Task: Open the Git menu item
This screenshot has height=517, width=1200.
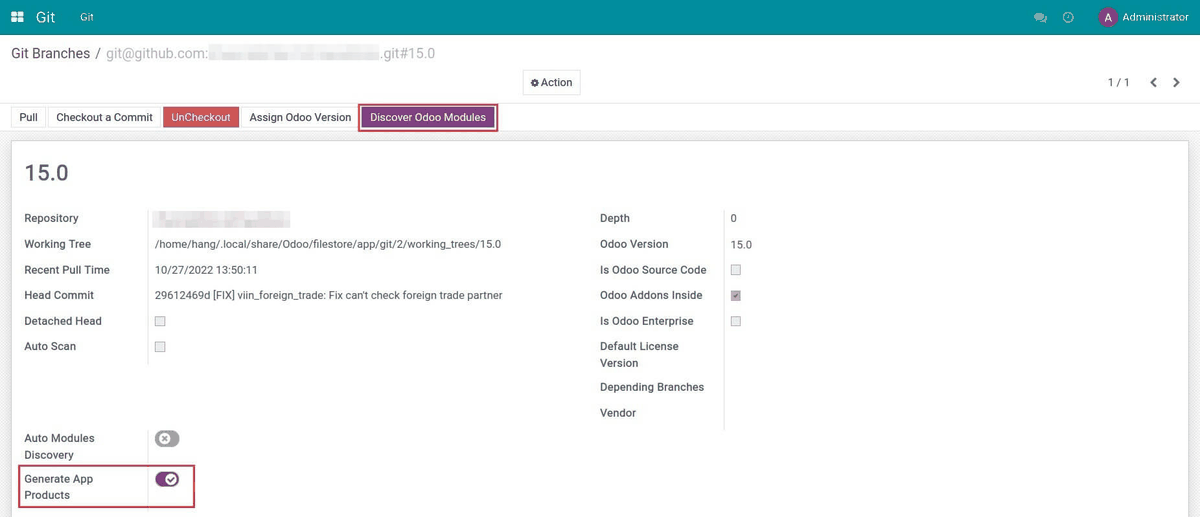Action: point(87,17)
